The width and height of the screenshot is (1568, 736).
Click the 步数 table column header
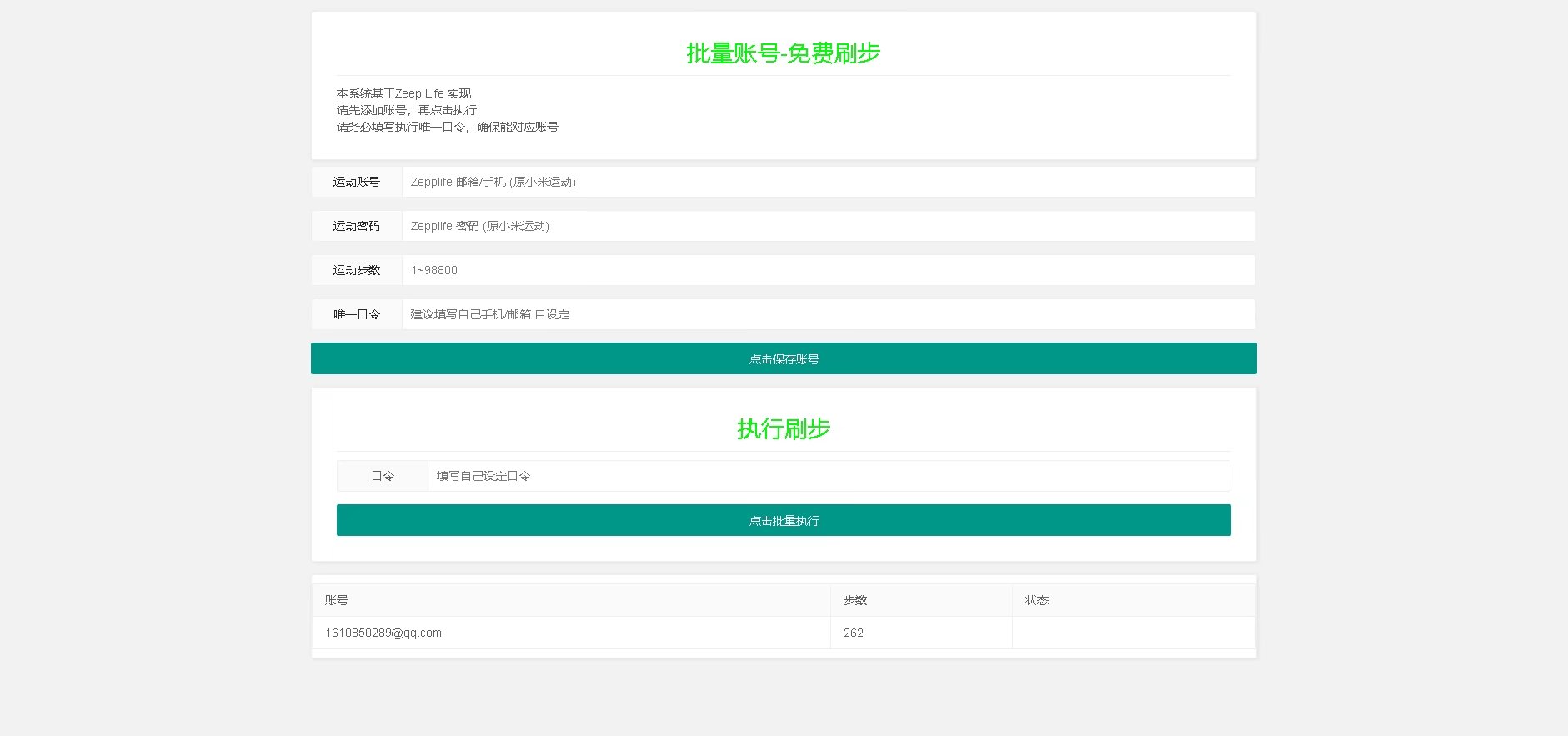[x=855, y=600]
